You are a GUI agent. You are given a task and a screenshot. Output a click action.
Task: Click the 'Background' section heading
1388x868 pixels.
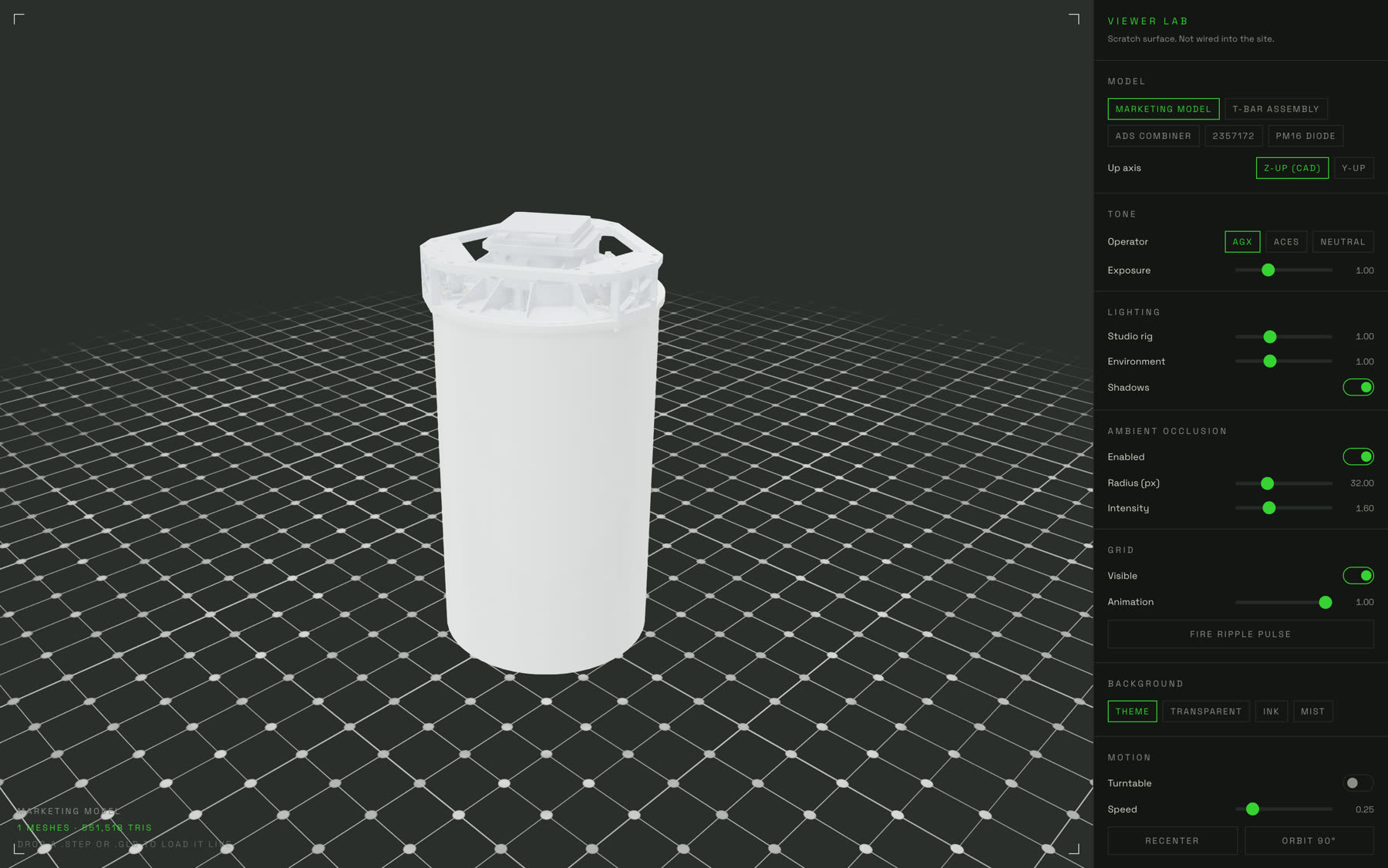(x=1145, y=684)
